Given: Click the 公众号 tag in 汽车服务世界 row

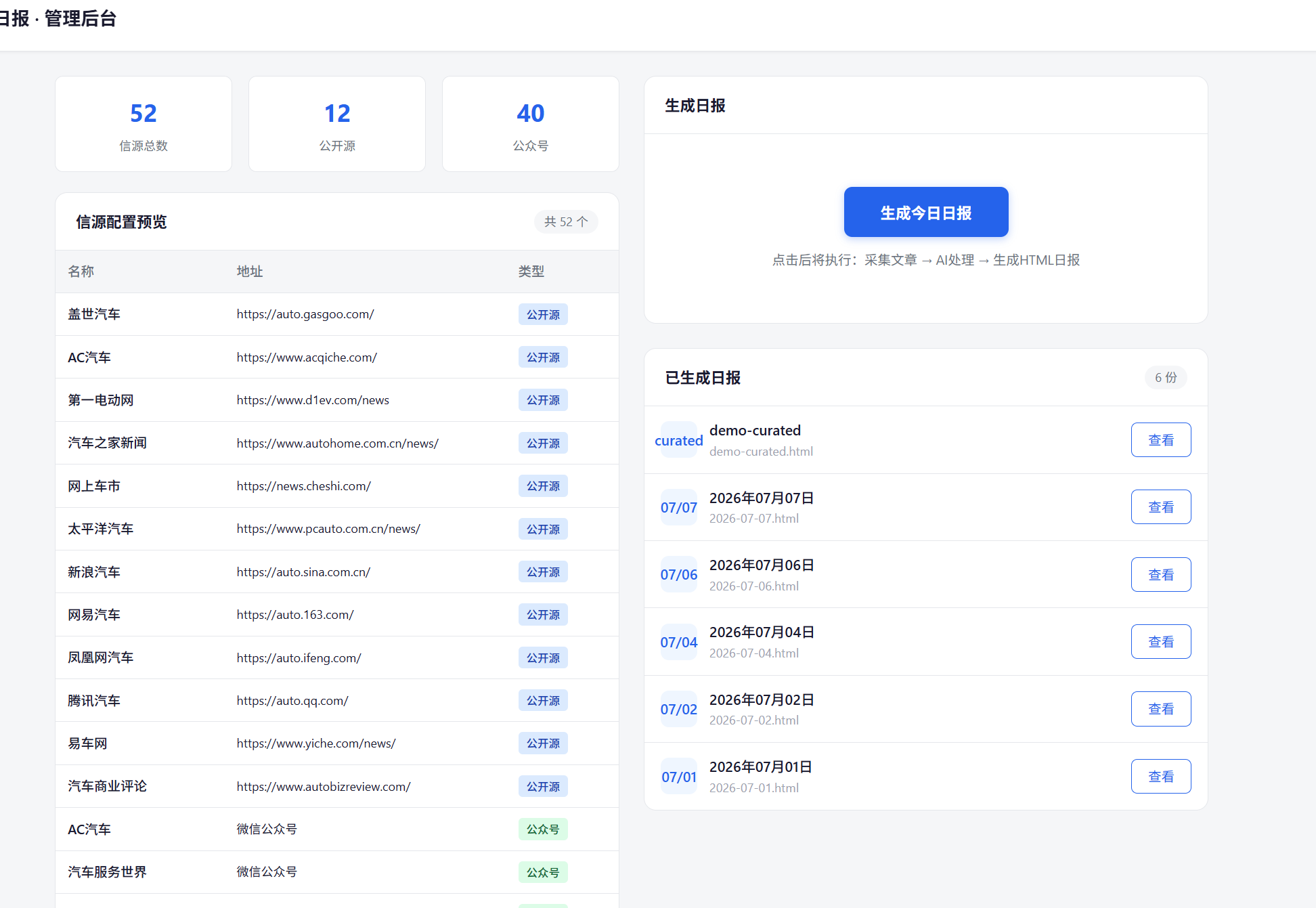Looking at the screenshot, I should pyautogui.click(x=543, y=872).
